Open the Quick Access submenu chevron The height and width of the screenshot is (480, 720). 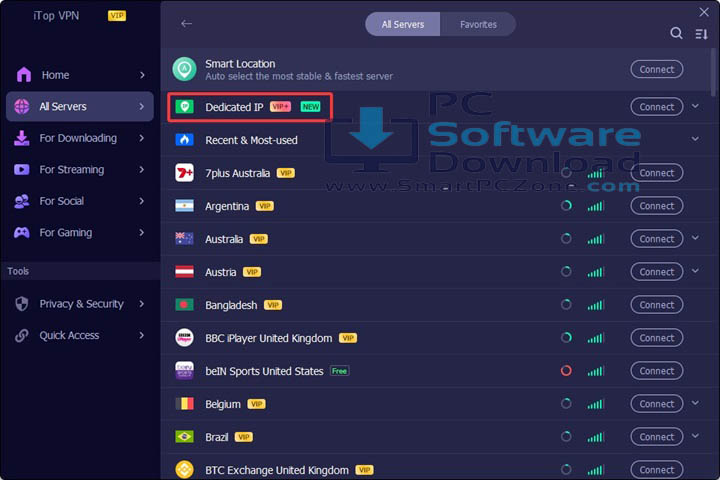pyautogui.click(x=142, y=335)
